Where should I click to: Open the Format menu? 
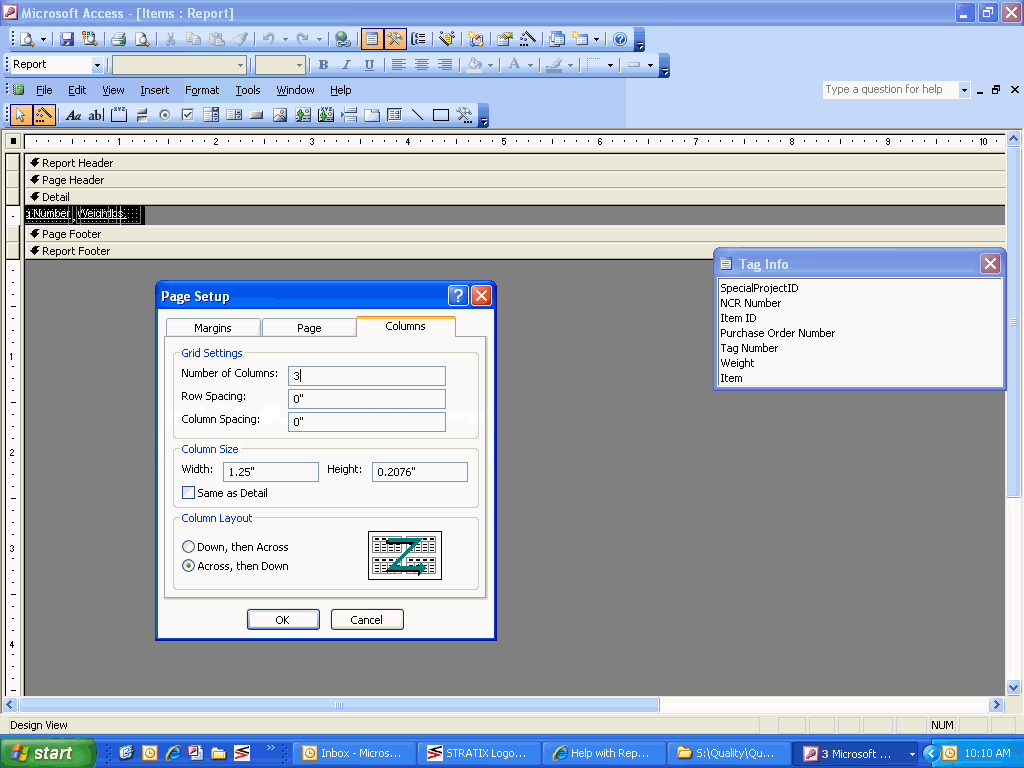202,90
